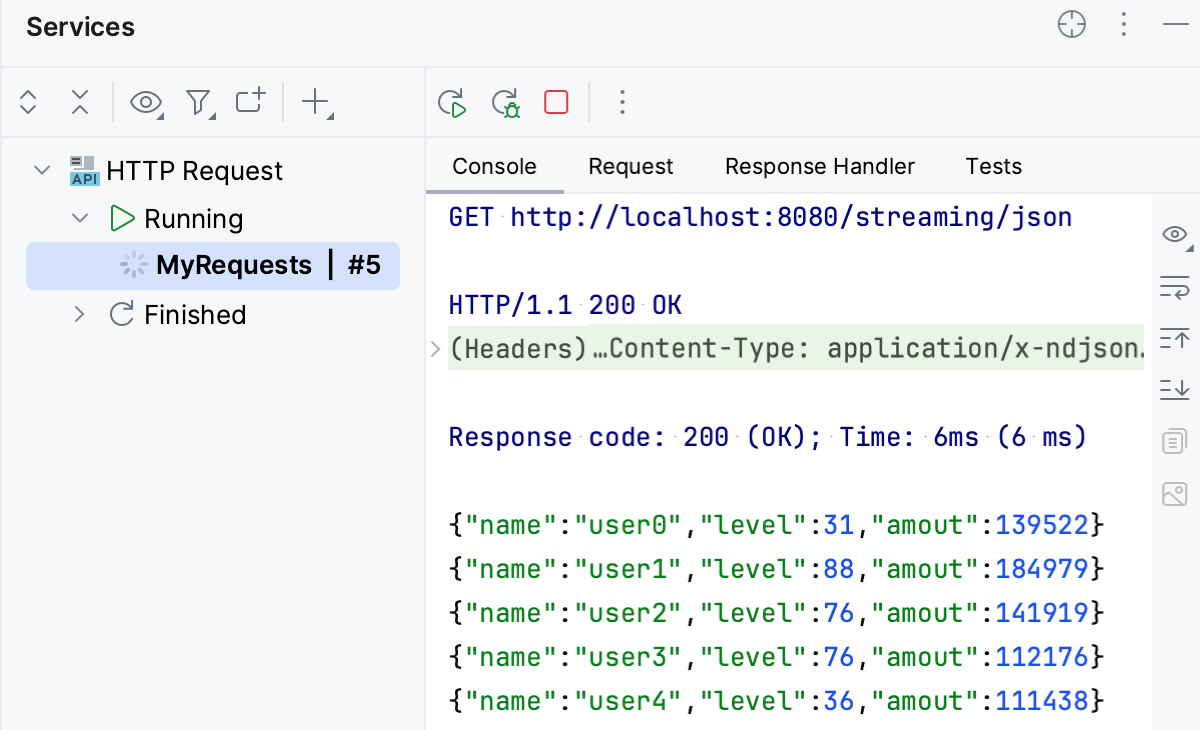Viewport: 1200px width, 730px height.
Task: Add a new service group
Action: click(x=249, y=102)
